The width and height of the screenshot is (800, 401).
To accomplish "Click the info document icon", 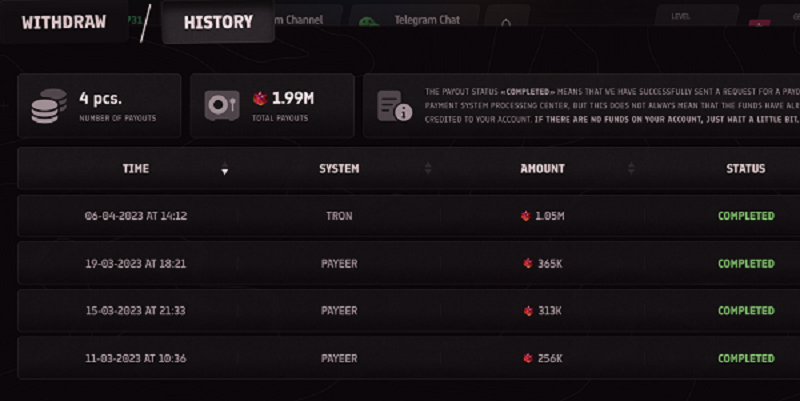I will [394, 105].
